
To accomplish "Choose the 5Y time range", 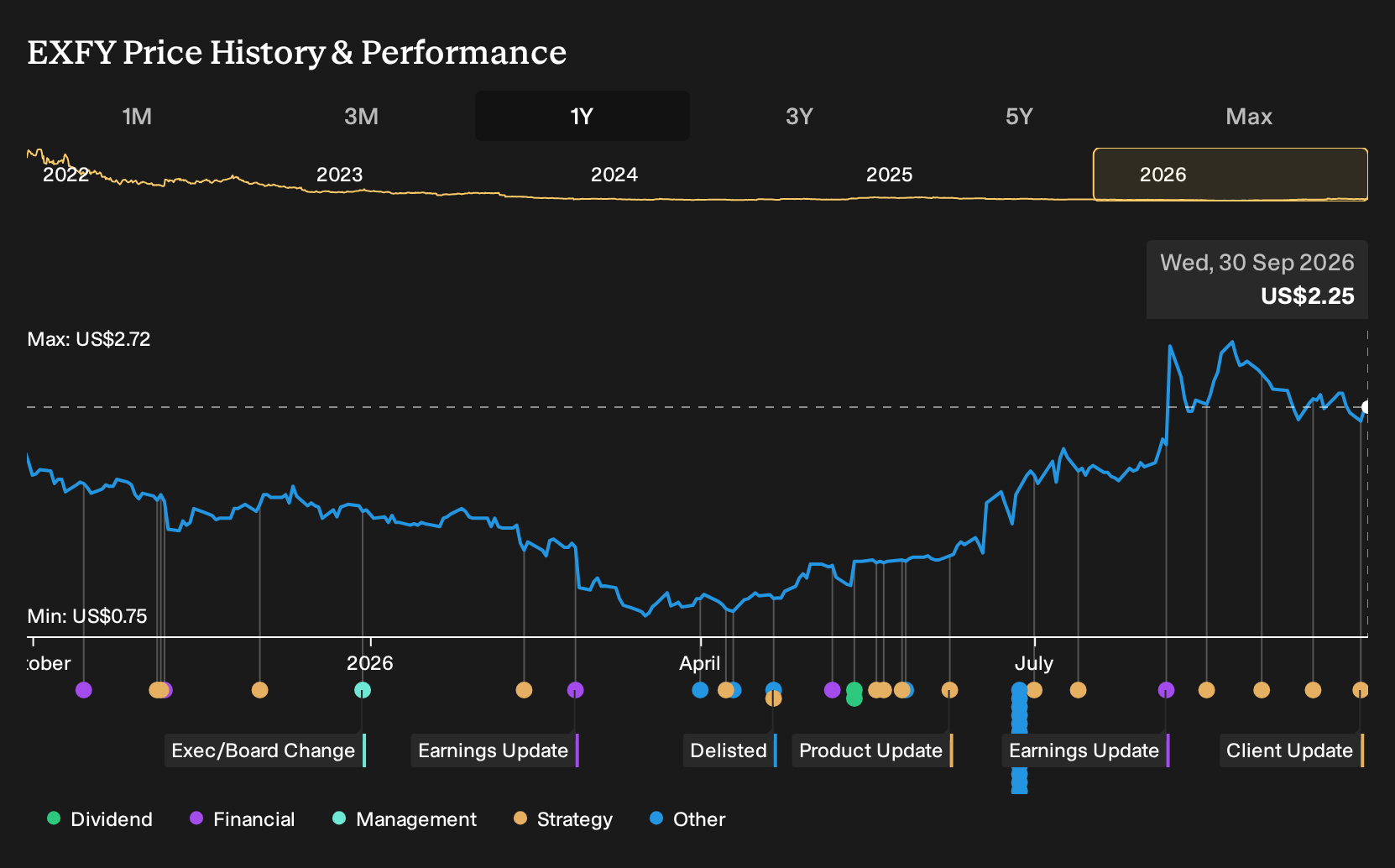I will pyautogui.click(x=1019, y=116).
